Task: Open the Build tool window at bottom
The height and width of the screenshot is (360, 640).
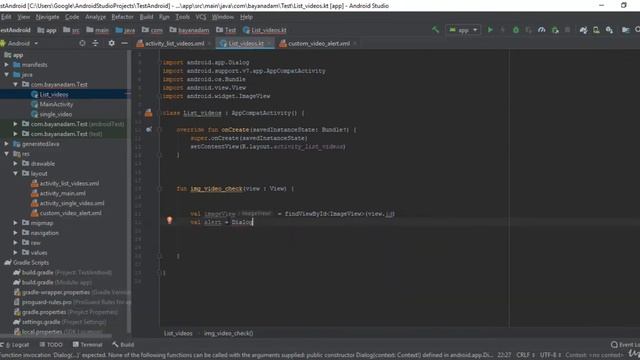Action: tap(123, 344)
